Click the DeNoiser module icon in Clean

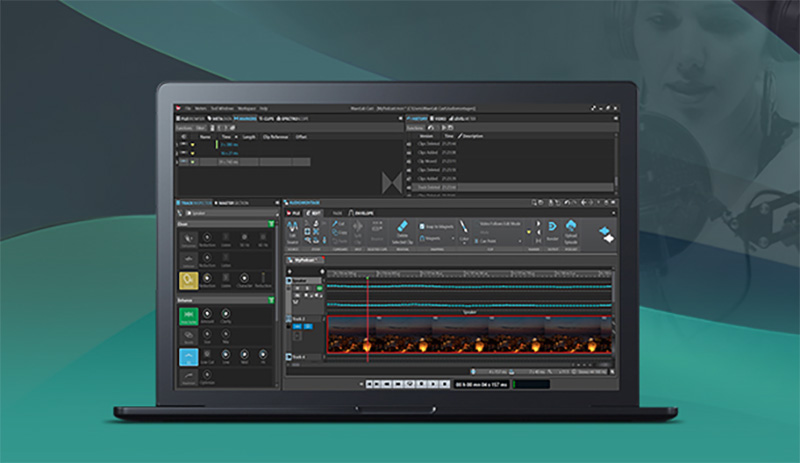pos(188,259)
